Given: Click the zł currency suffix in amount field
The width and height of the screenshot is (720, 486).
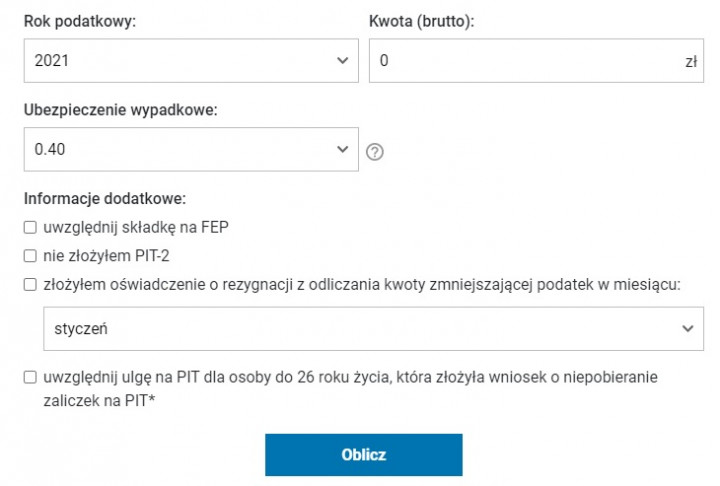Looking at the screenshot, I should point(691,61).
